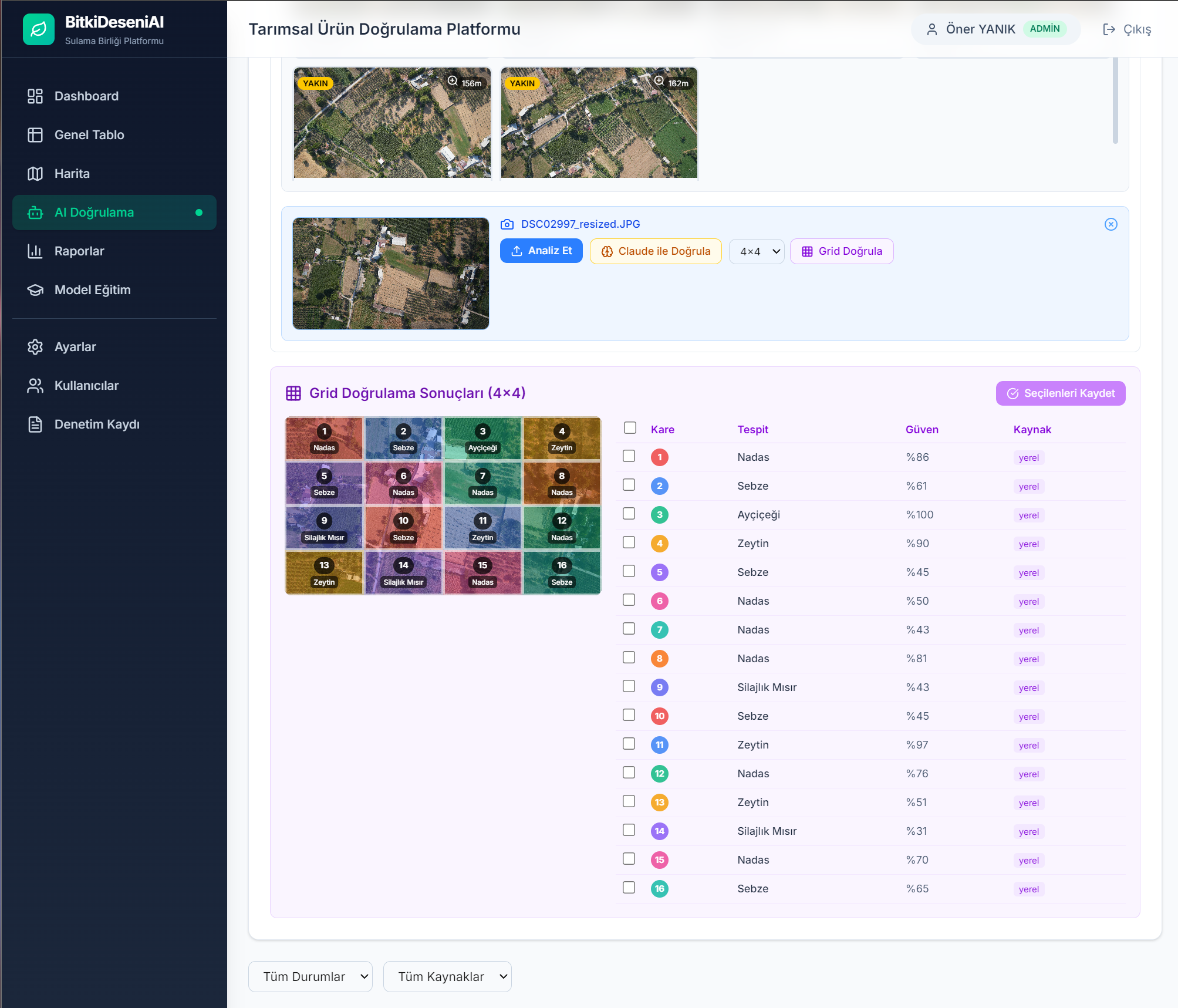Select grid cell 6 labeled Nadas
1178x1008 pixels.
[x=403, y=483]
